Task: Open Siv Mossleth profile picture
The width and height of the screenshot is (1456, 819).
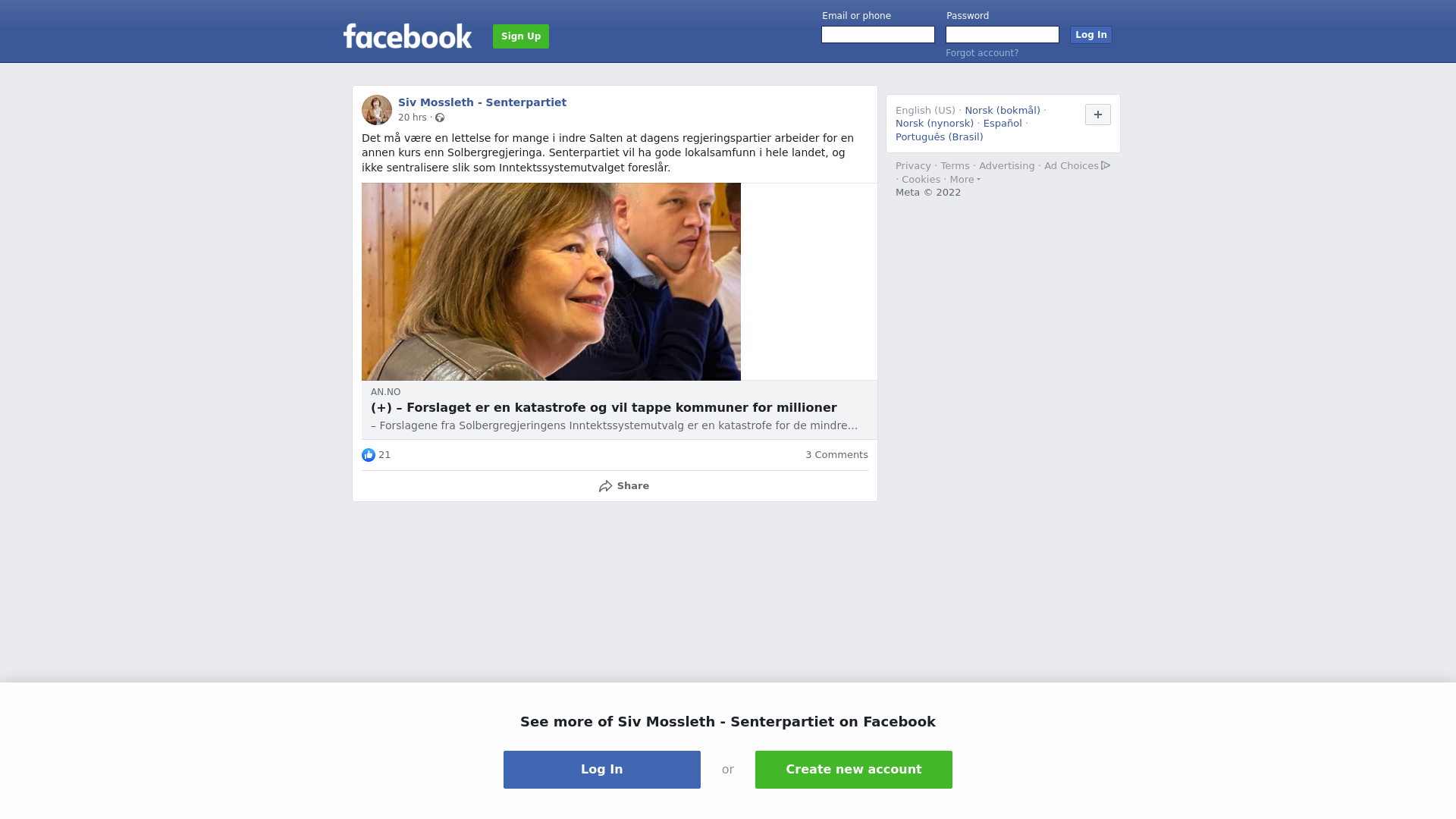Action: pyautogui.click(x=377, y=110)
